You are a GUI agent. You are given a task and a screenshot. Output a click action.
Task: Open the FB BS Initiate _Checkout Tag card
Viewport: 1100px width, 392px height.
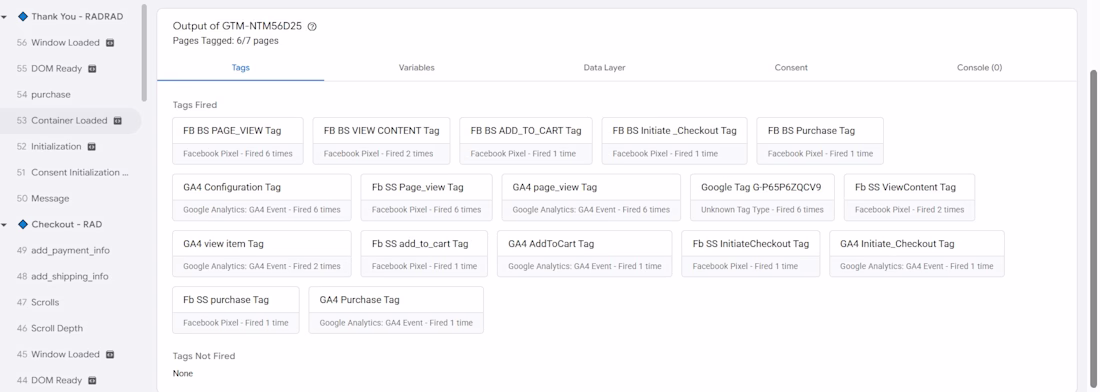pyautogui.click(x=675, y=141)
